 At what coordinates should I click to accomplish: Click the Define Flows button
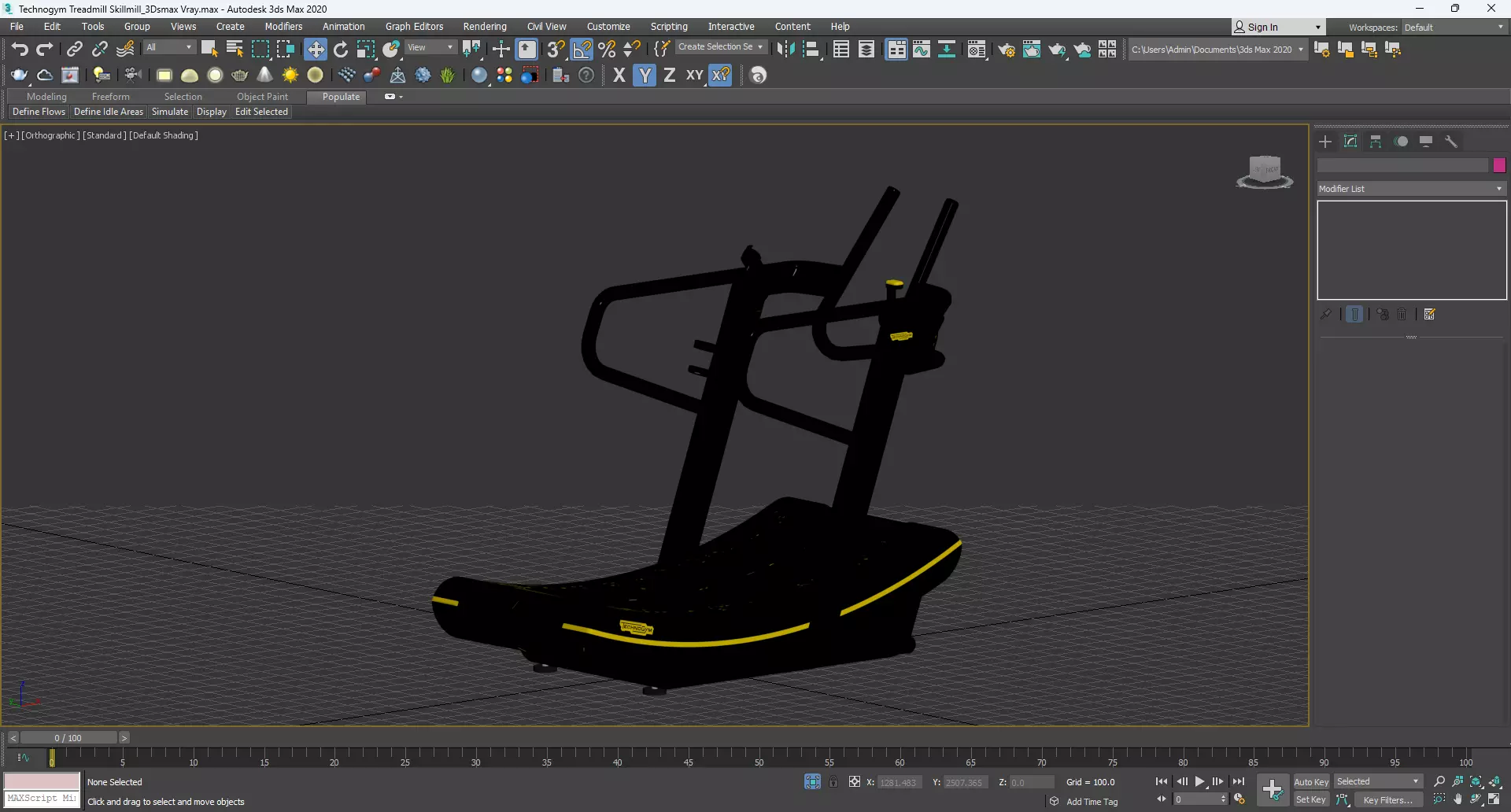pyautogui.click(x=39, y=112)
